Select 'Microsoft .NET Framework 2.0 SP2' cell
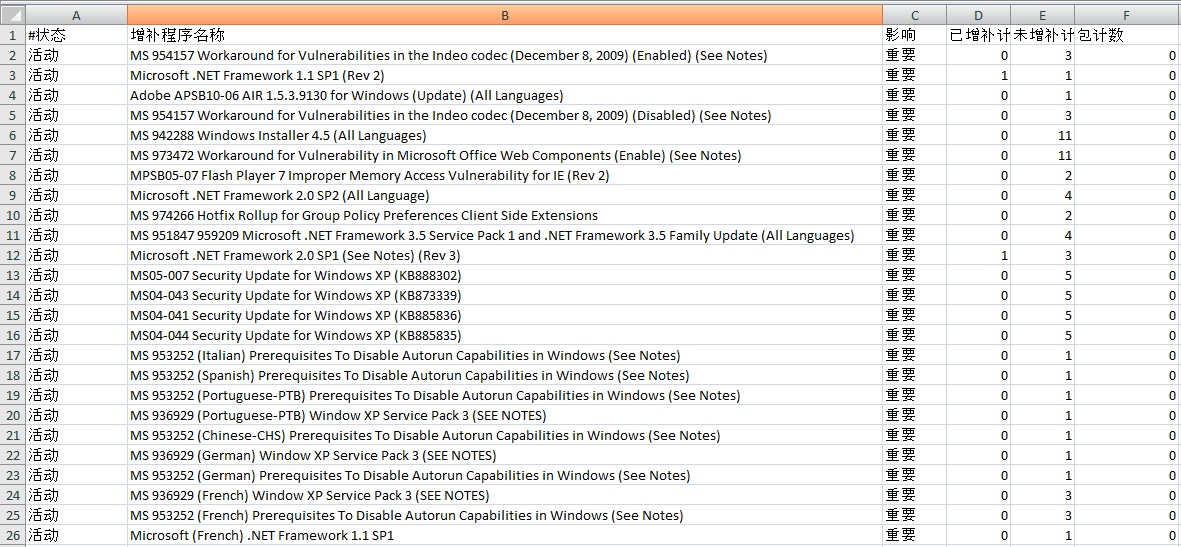Viewport: 1181px width, 547px height. [x=505, y=195]
